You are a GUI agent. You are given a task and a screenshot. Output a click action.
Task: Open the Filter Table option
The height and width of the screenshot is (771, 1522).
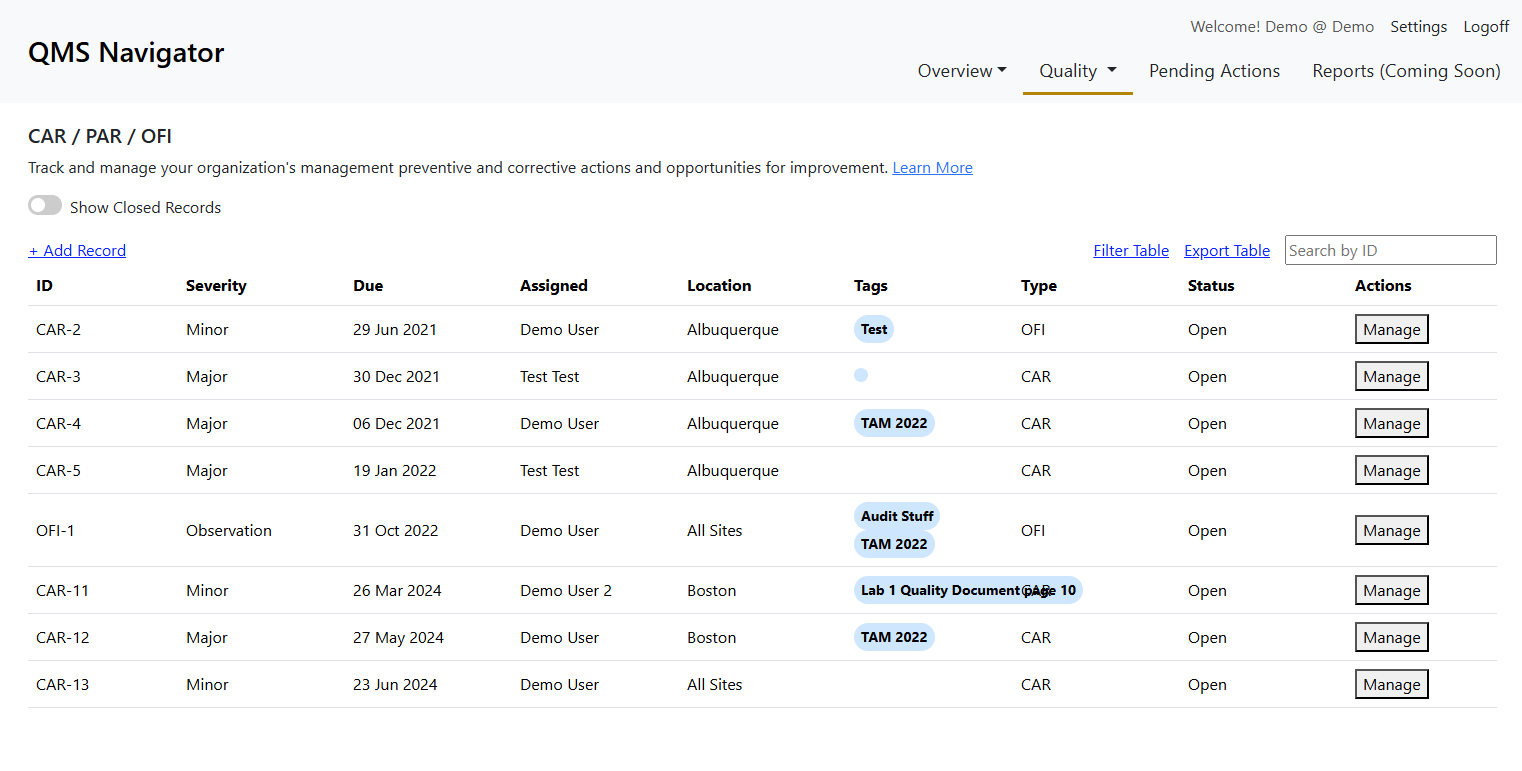pyautogui.click(x=1130, y=251)
